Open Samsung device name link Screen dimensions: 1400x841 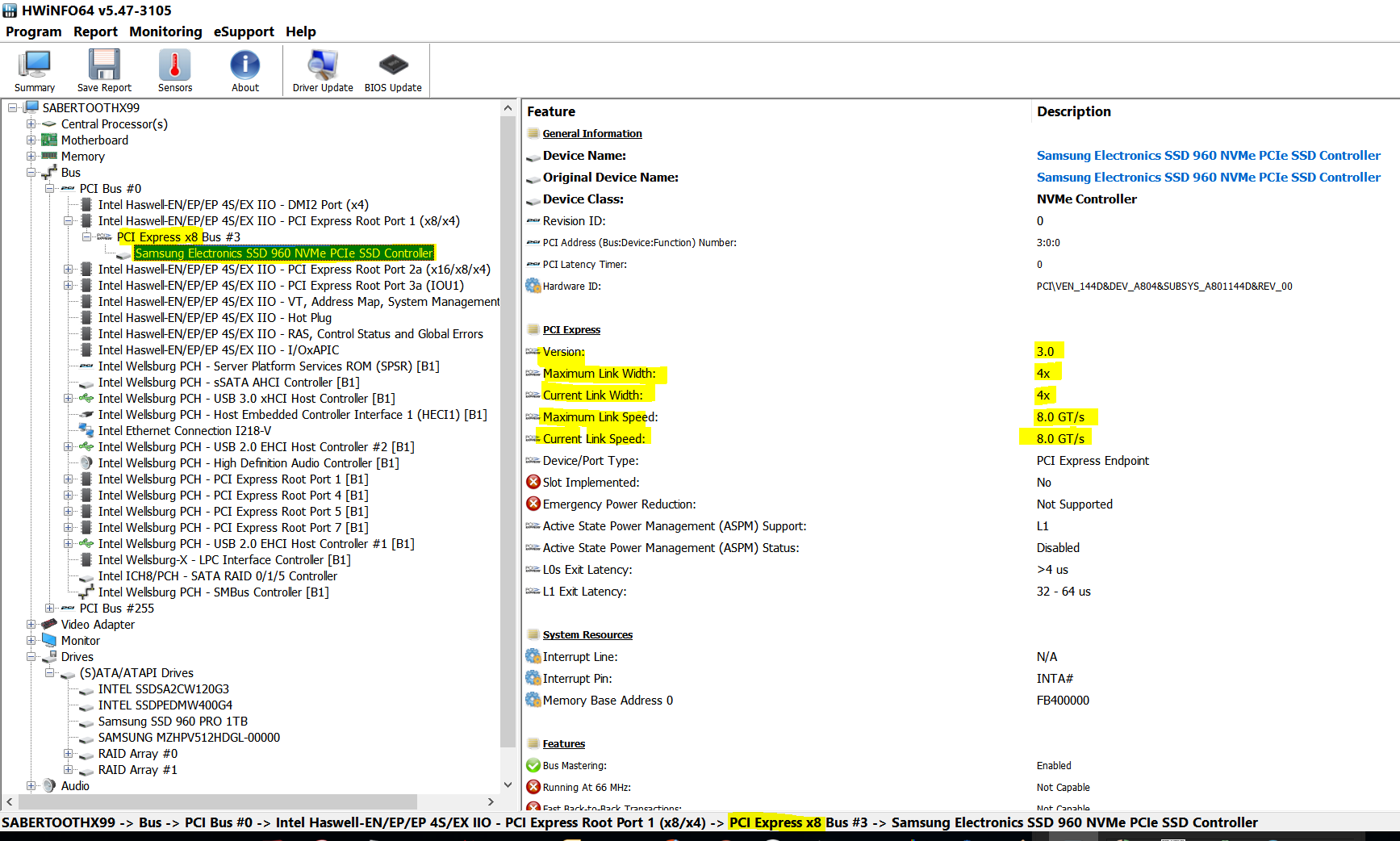(x=1208, y=155)
